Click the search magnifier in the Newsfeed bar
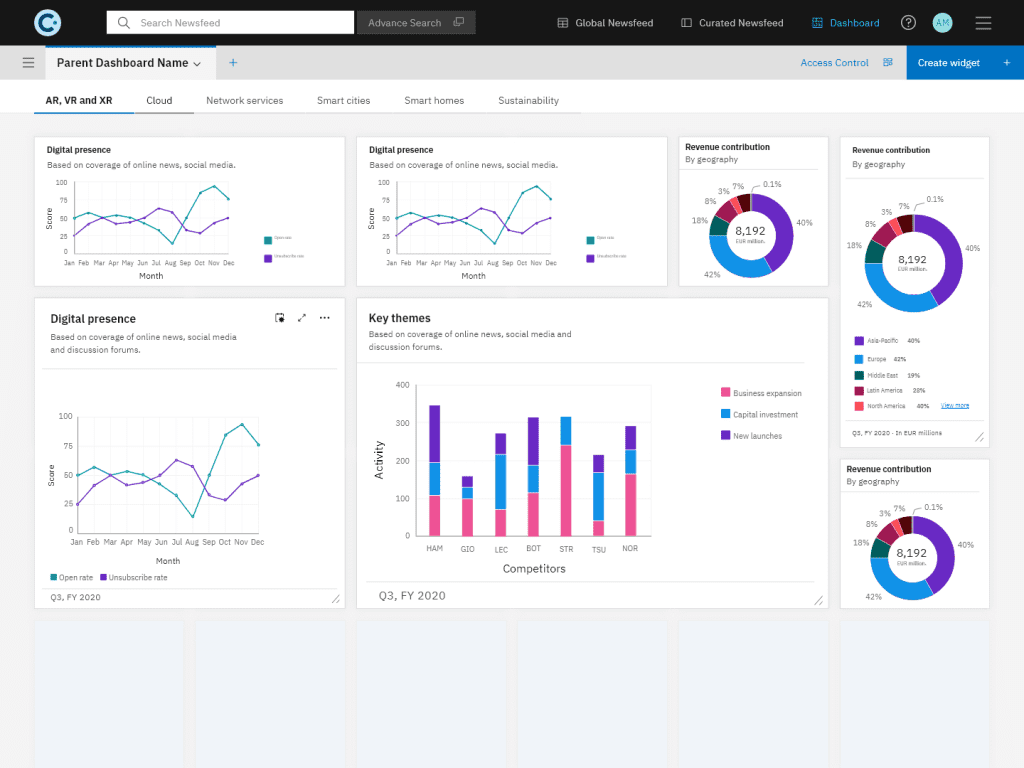1024x768 pixels. 123,22
